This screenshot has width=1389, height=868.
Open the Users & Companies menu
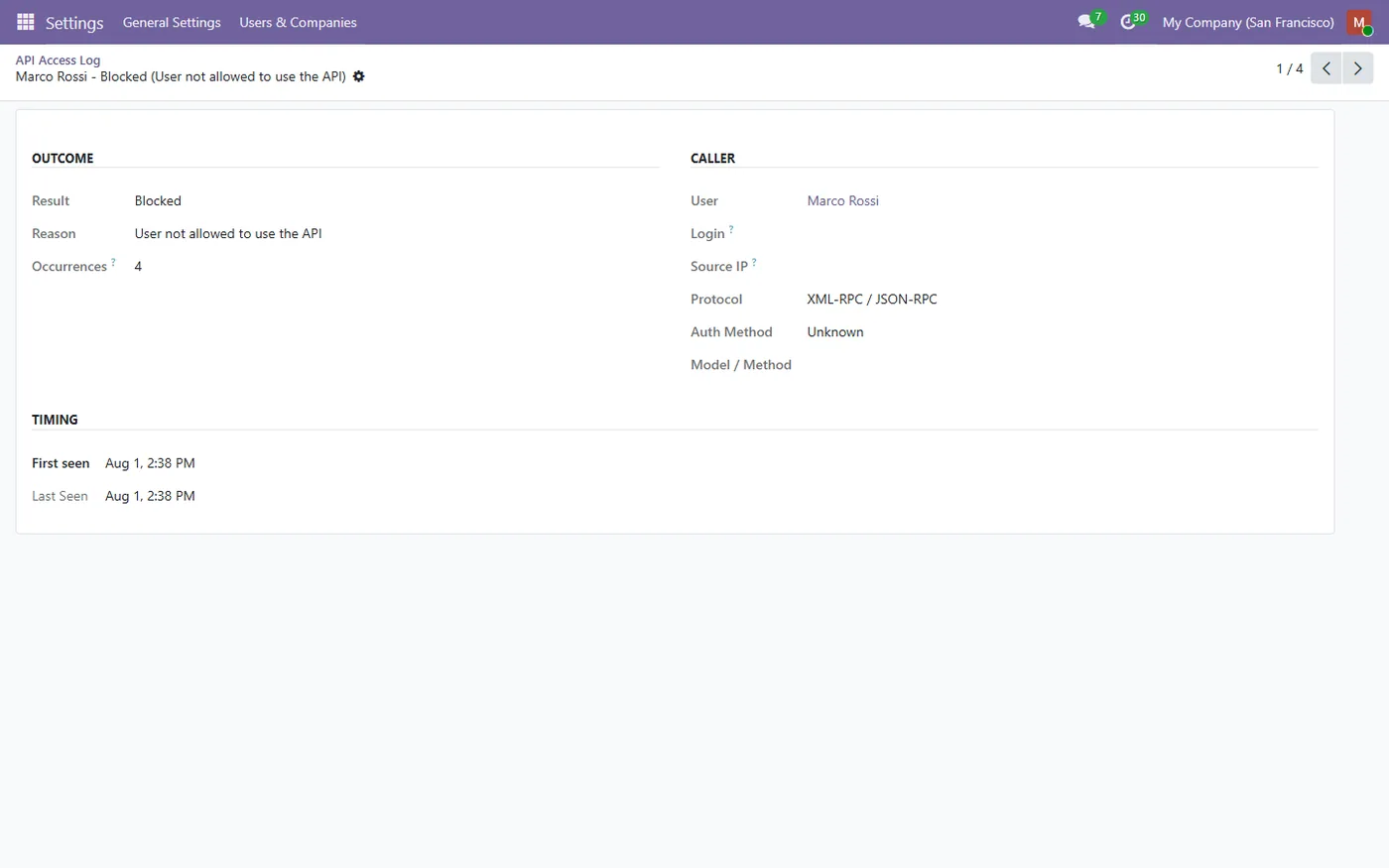pos(298,22)
